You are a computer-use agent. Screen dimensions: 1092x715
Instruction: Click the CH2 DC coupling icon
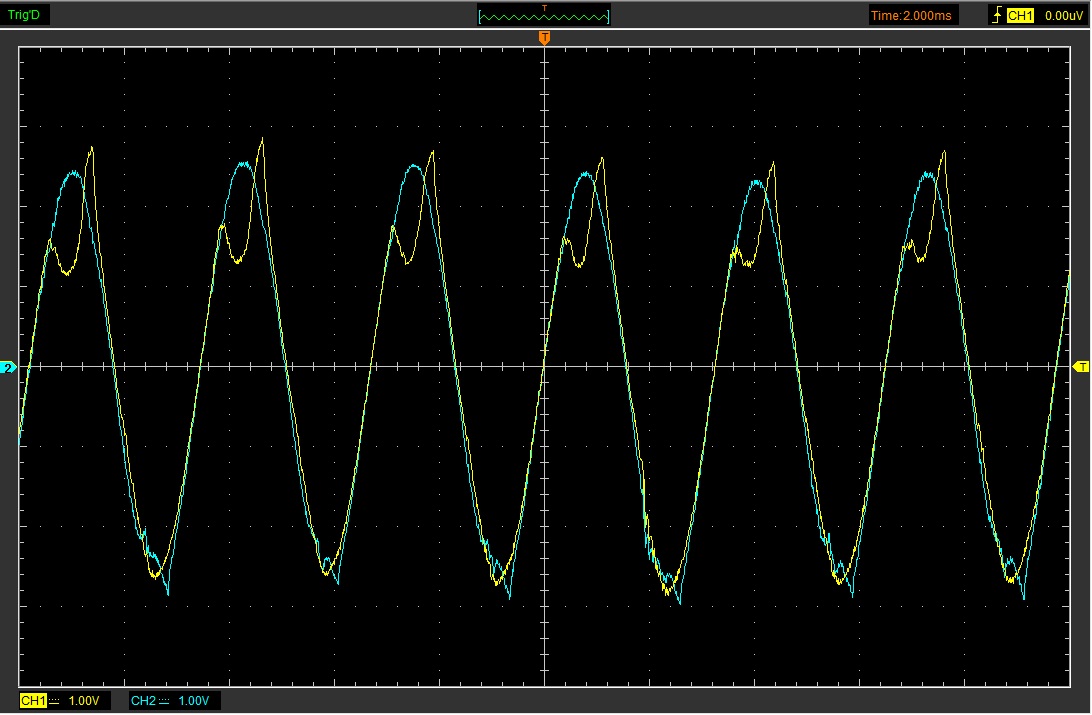click(x=164, y=701)
